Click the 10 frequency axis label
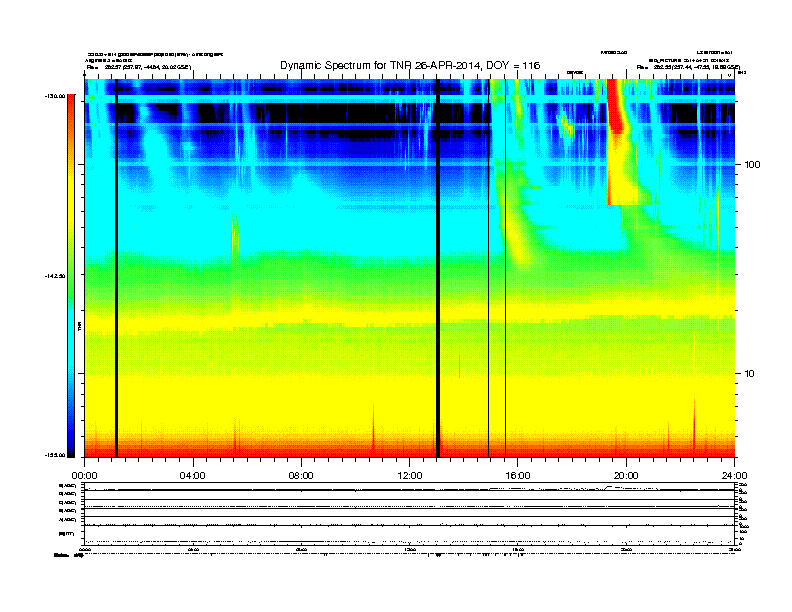Screen dimensions: 792x612 point(750,374)
